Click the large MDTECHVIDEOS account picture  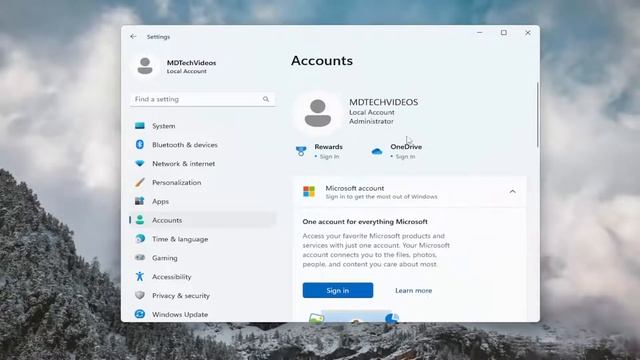pos(318,113)
